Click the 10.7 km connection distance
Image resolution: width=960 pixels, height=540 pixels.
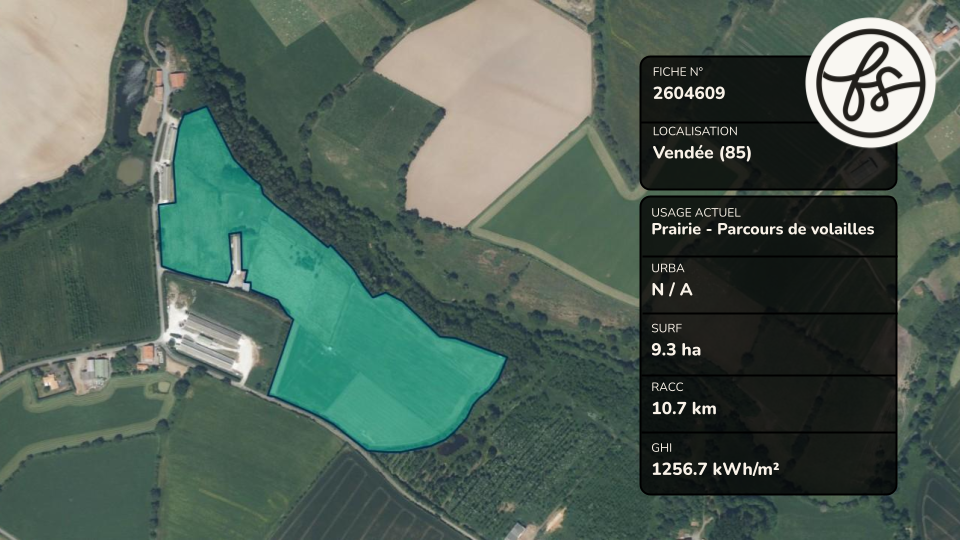coord(684,408)
